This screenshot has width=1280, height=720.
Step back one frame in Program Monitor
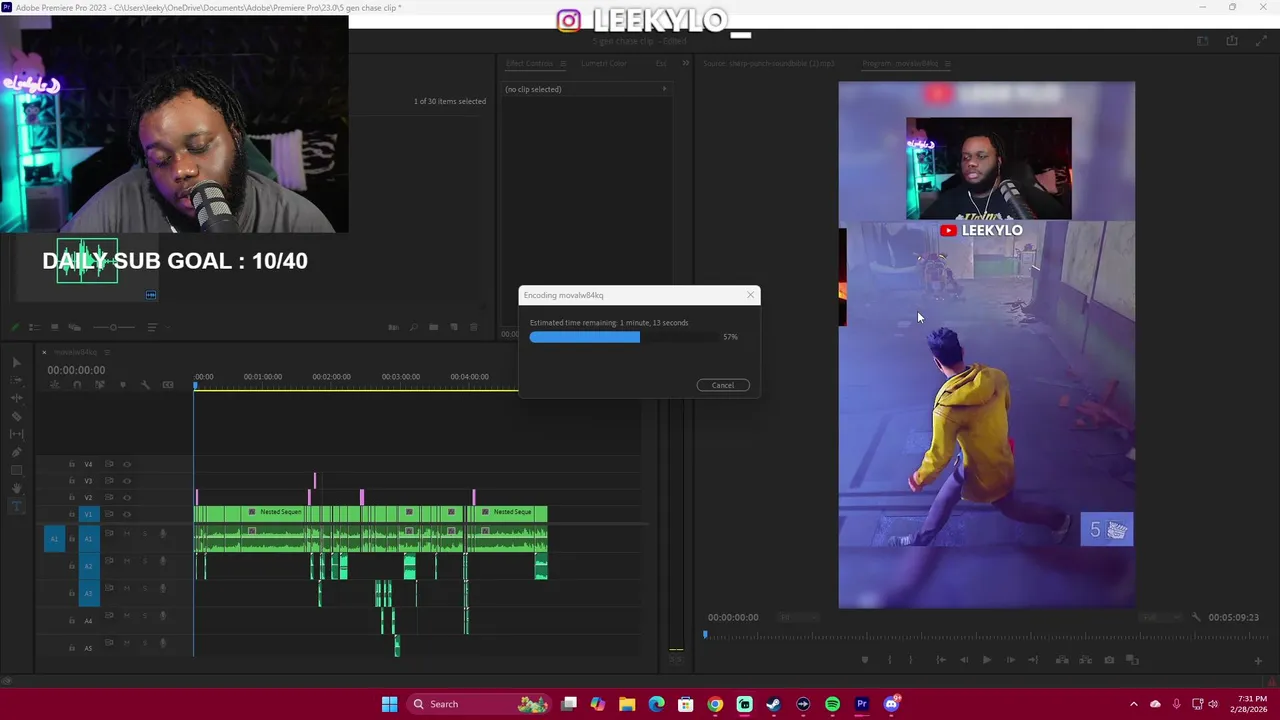(964, 660)
